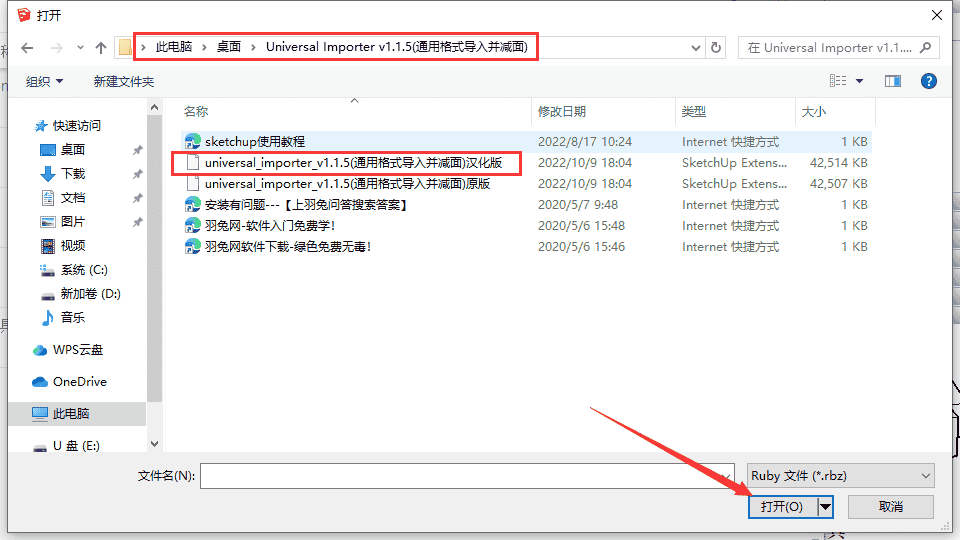
Task: Open help with the question mark icon
Action: pos(929,81)
